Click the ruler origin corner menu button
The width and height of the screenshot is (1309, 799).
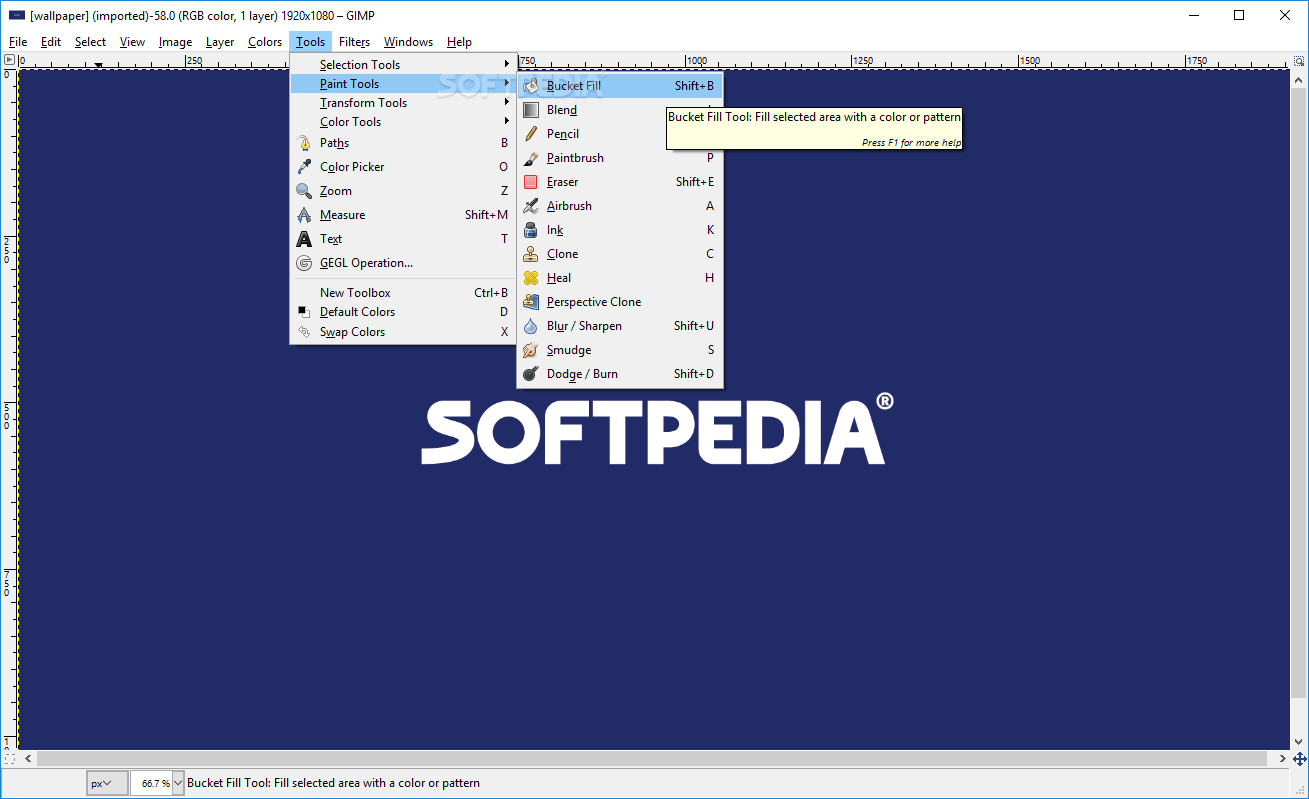[9, 60]
